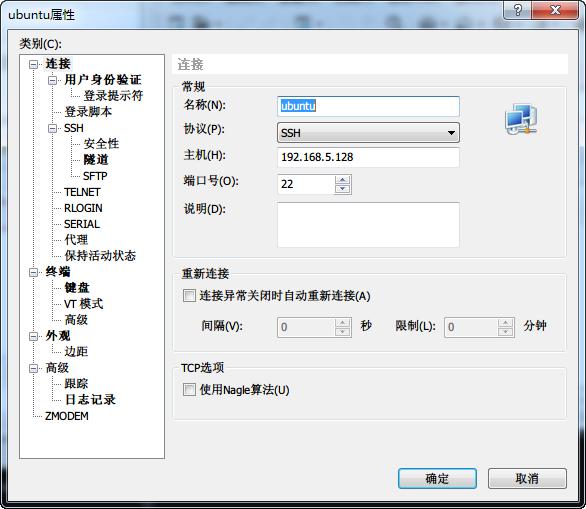Click the help question mark button
The width and height of the screenshot is (586, 509).
518,10
